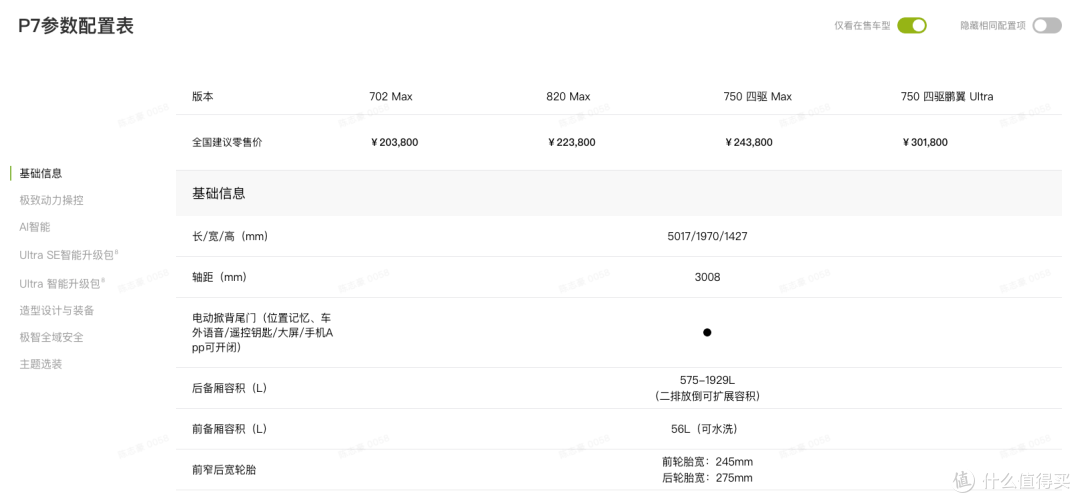Go to Ultra SE智能升级包 section

[69, 255]
